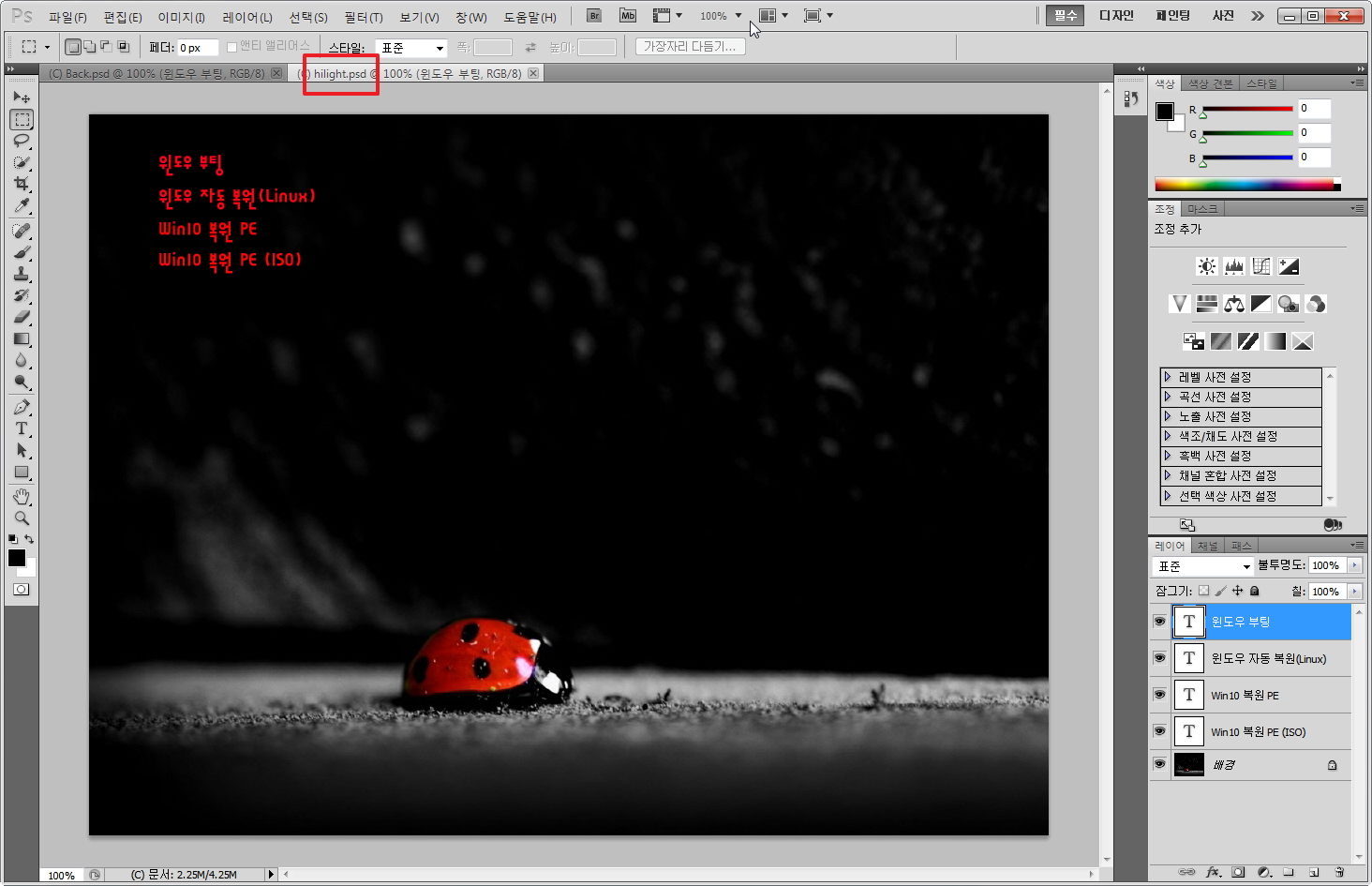Select the Gradient tool
The width and height of the screenshot is (1372, 886).
pyautogui.click(x=22, y=338)
